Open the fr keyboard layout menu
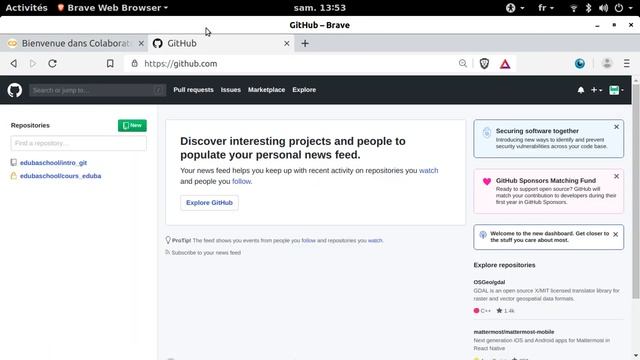The width and height of the screenshot is (640, 360). tap(546, 8)
